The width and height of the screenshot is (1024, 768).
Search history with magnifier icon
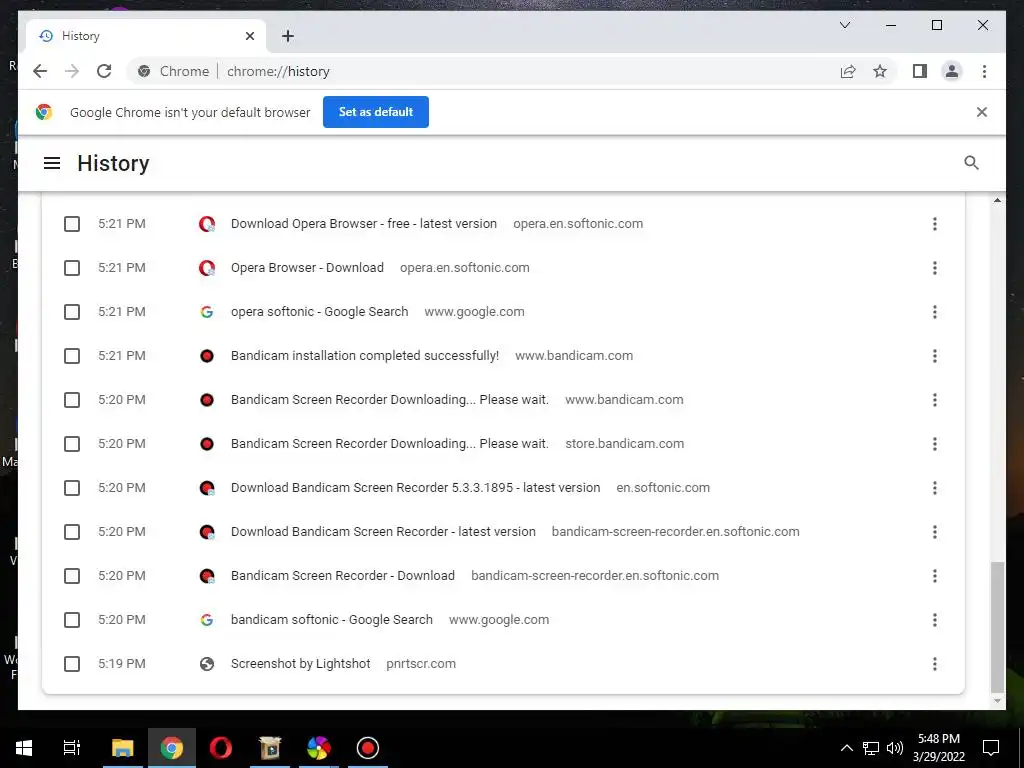point(971,163)
